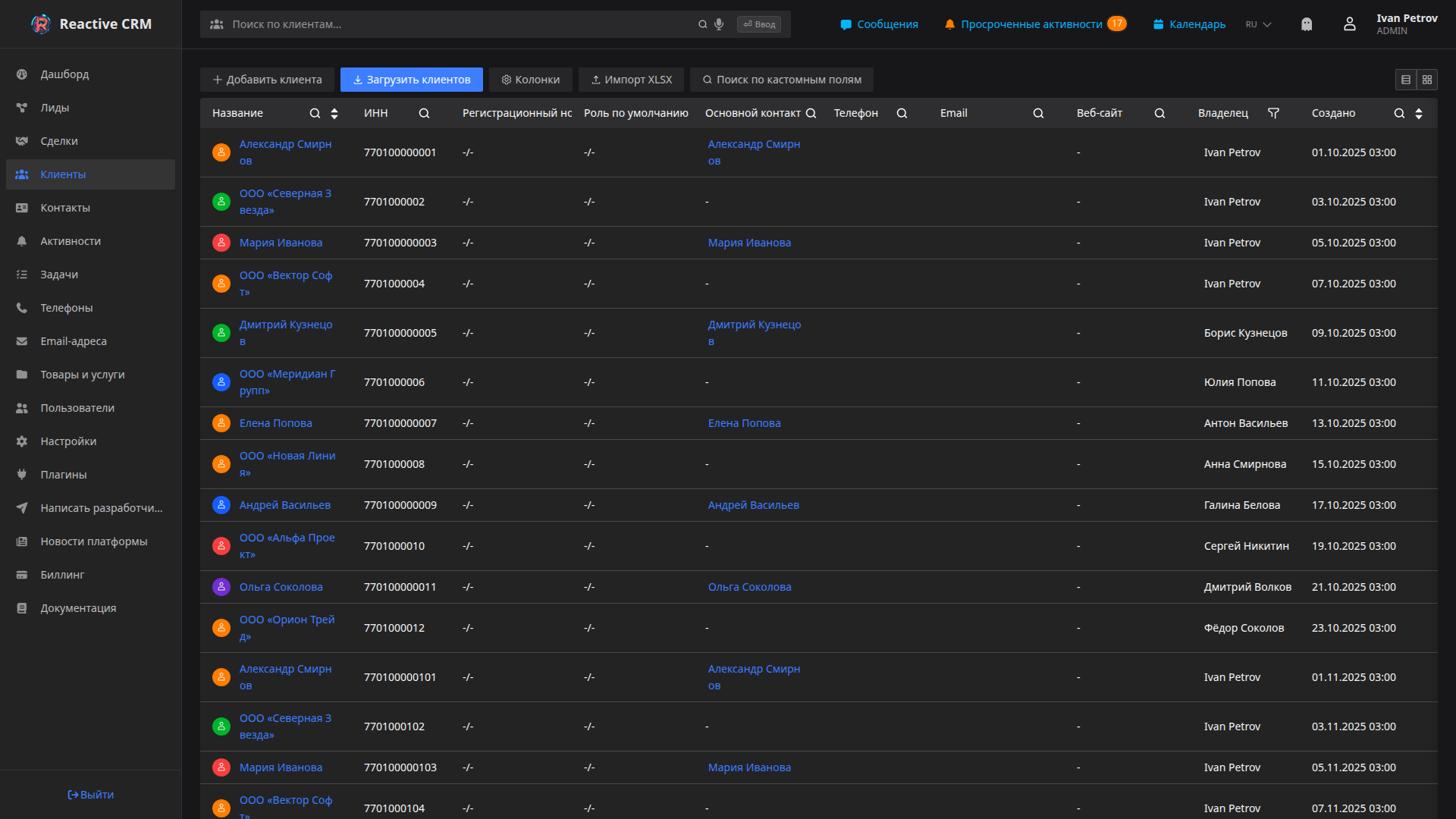Open client ООО «Меридиан Групп»
This screenshot has width=1456, height=819.
(287, 382)
